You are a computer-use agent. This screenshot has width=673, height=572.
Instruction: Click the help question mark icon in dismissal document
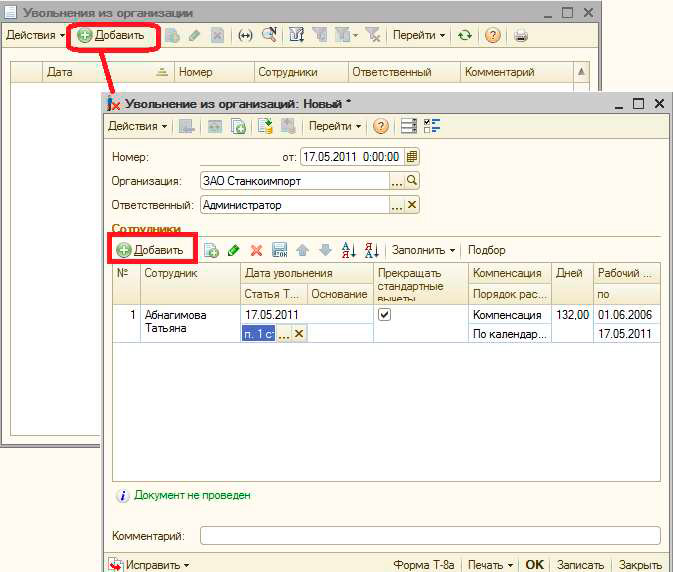[x=380, y=126]
